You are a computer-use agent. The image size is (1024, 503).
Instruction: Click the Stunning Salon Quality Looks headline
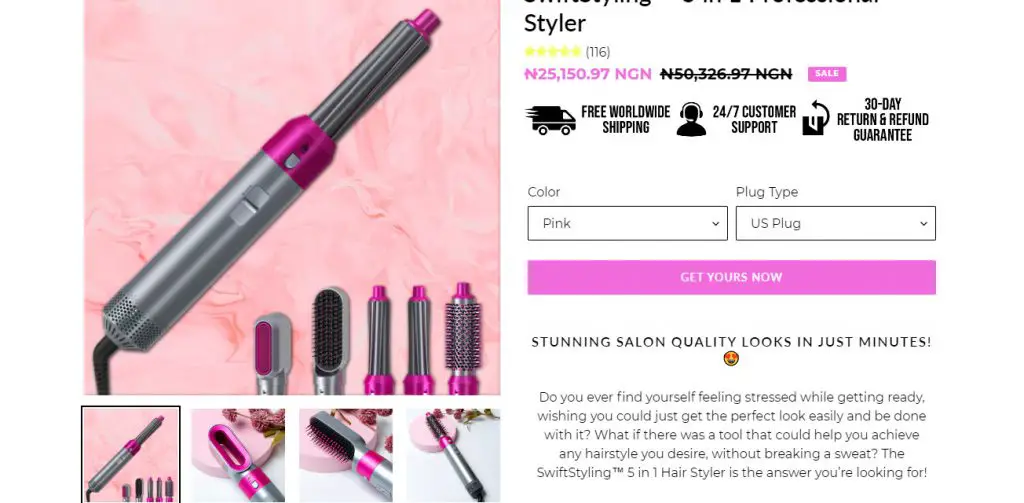pos(731,342)
